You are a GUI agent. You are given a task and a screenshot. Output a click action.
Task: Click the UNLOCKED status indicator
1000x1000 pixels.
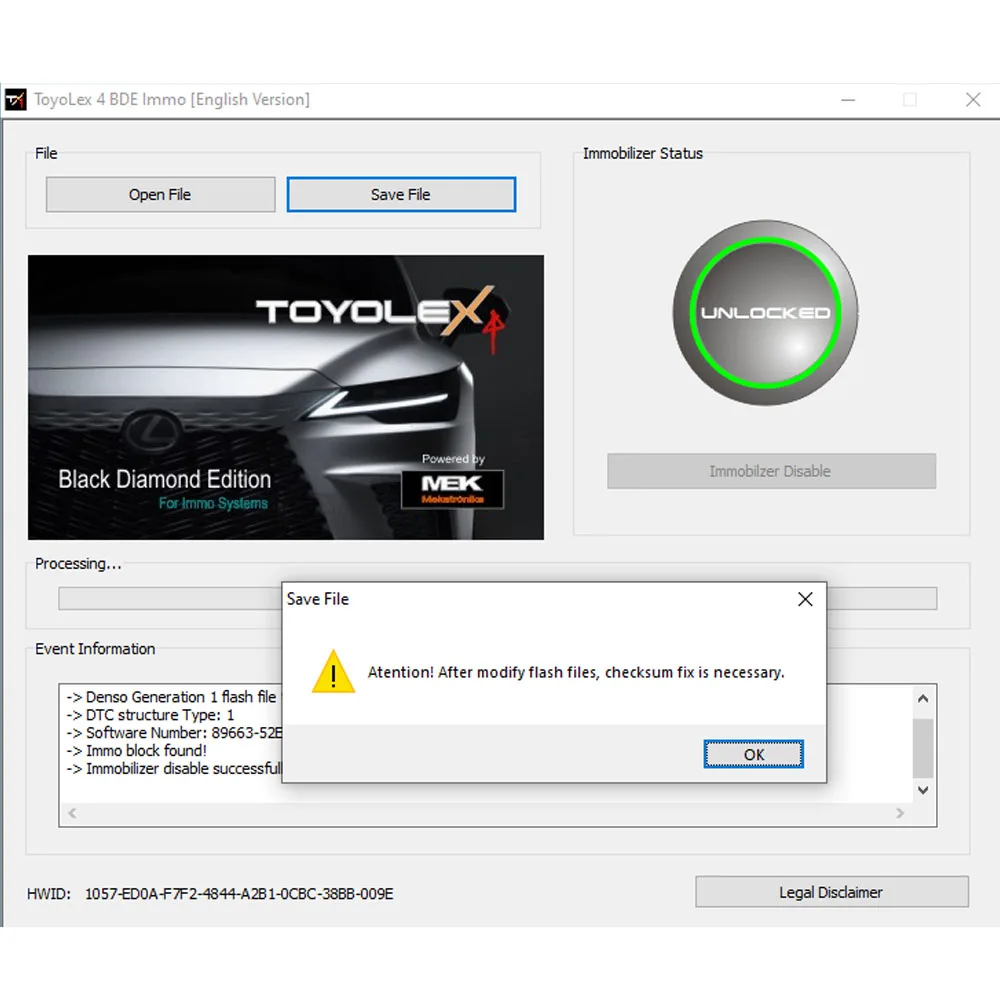(765, 312)
